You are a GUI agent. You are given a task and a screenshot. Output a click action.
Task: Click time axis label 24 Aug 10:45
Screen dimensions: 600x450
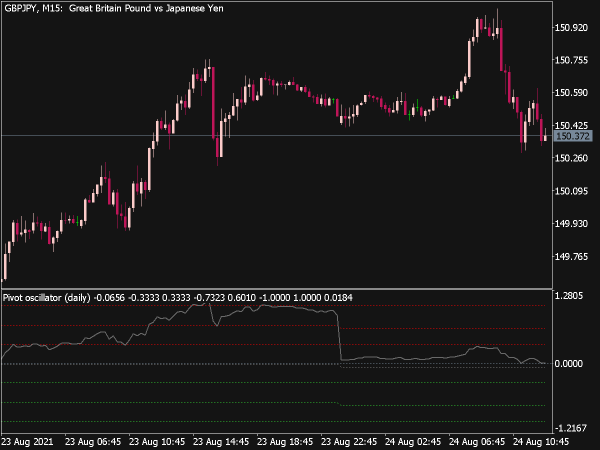(x=540, y=442)
